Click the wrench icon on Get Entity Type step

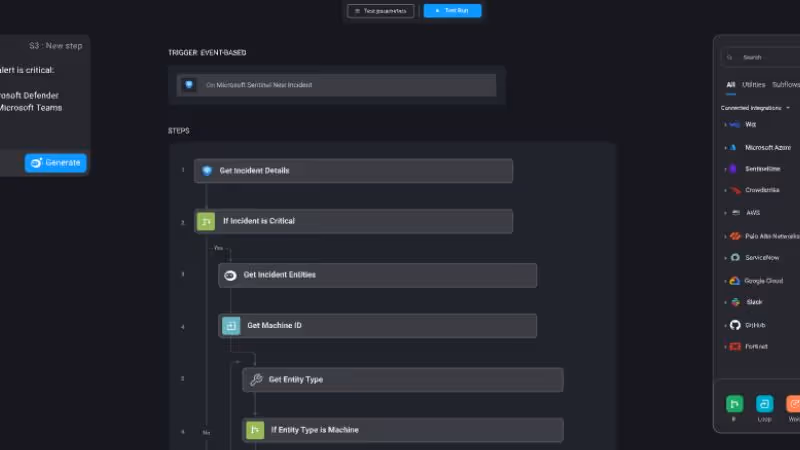(256, 380)
